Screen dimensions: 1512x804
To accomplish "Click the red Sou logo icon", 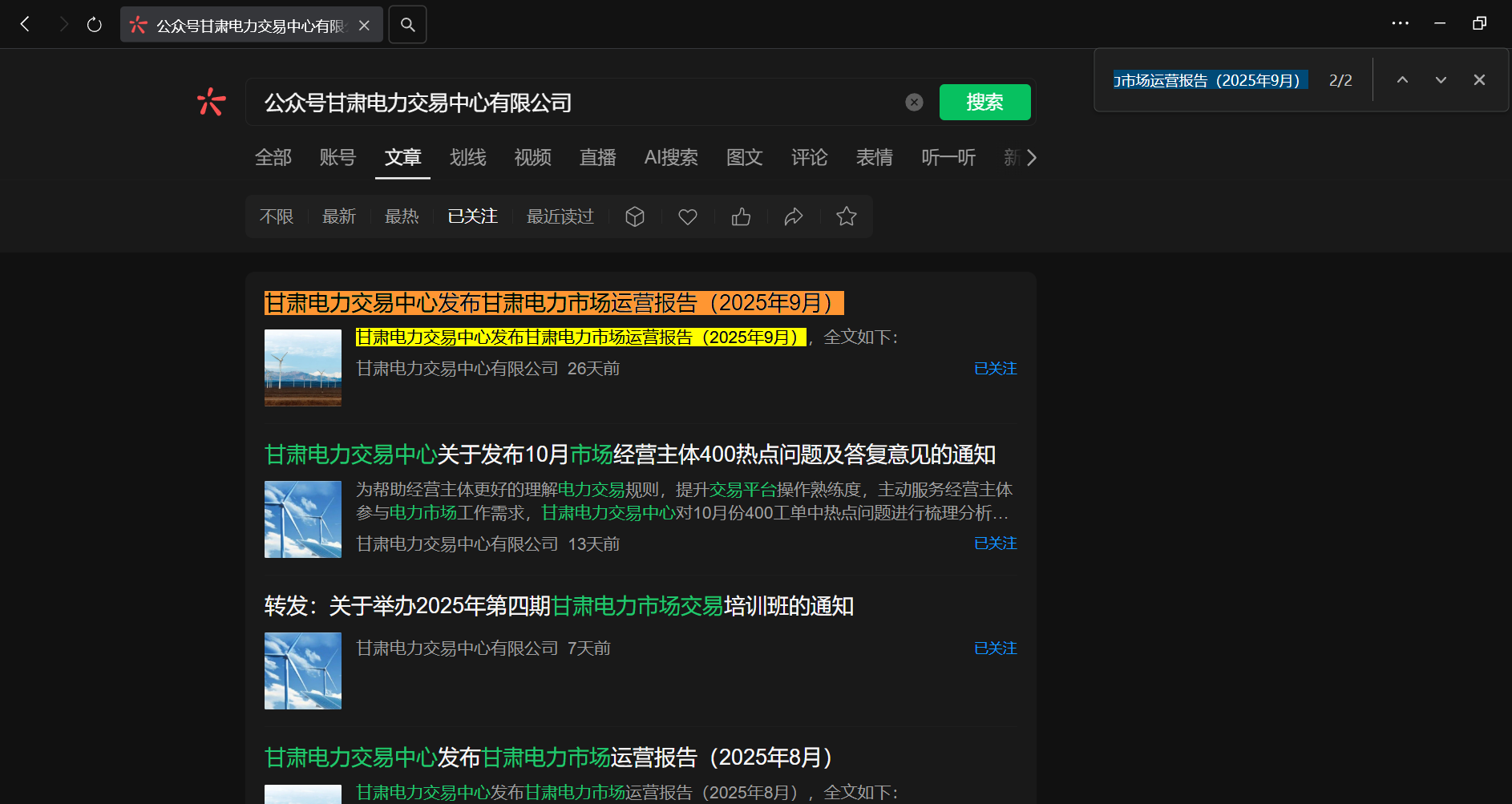I will tap(211, 102).
